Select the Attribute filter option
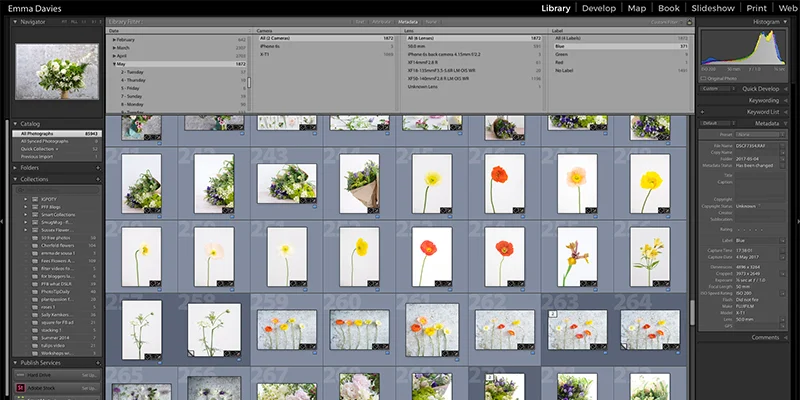 point(381,22)
